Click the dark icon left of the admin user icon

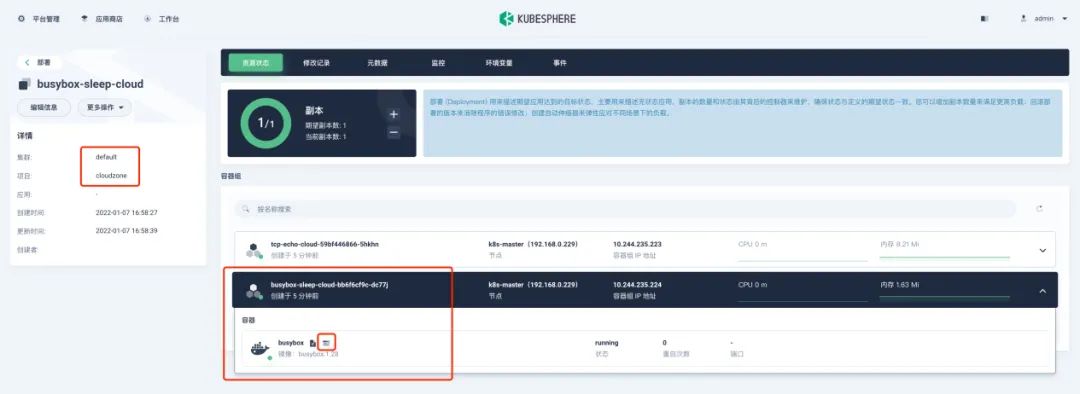pos(984,19)
